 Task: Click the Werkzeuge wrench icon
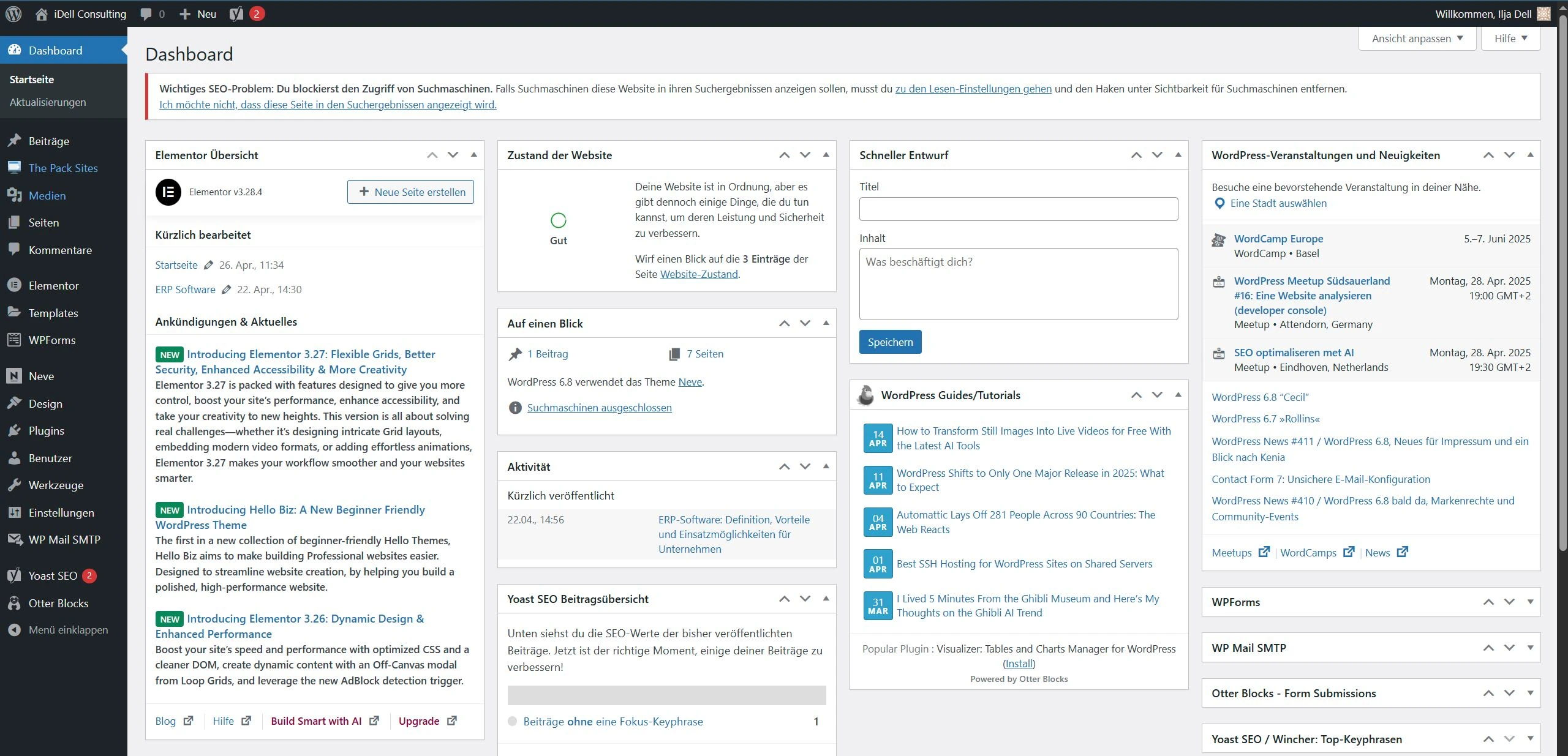tap(14, 485)
